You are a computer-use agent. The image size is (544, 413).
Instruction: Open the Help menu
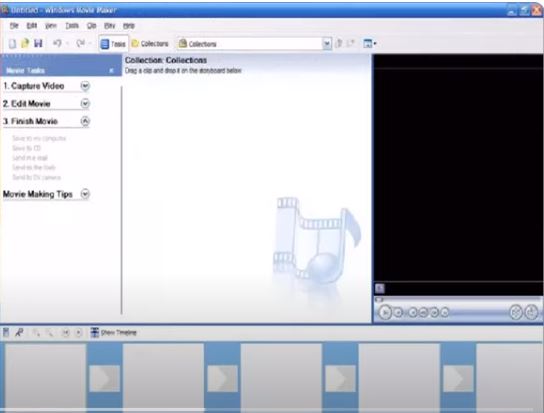129,26
